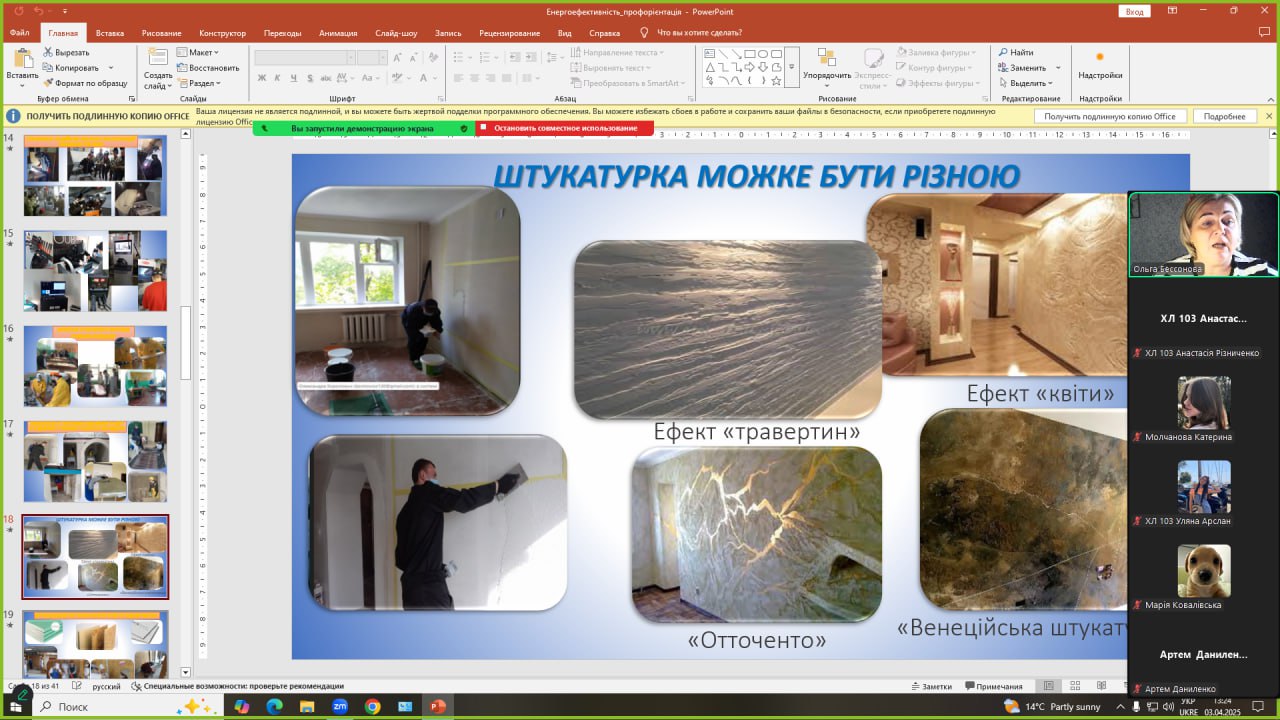Click the weather 14°C Partly sunny widget
Viewport: 1280px width, 720px height.
pyautogui.click(x=1052, y=706)
